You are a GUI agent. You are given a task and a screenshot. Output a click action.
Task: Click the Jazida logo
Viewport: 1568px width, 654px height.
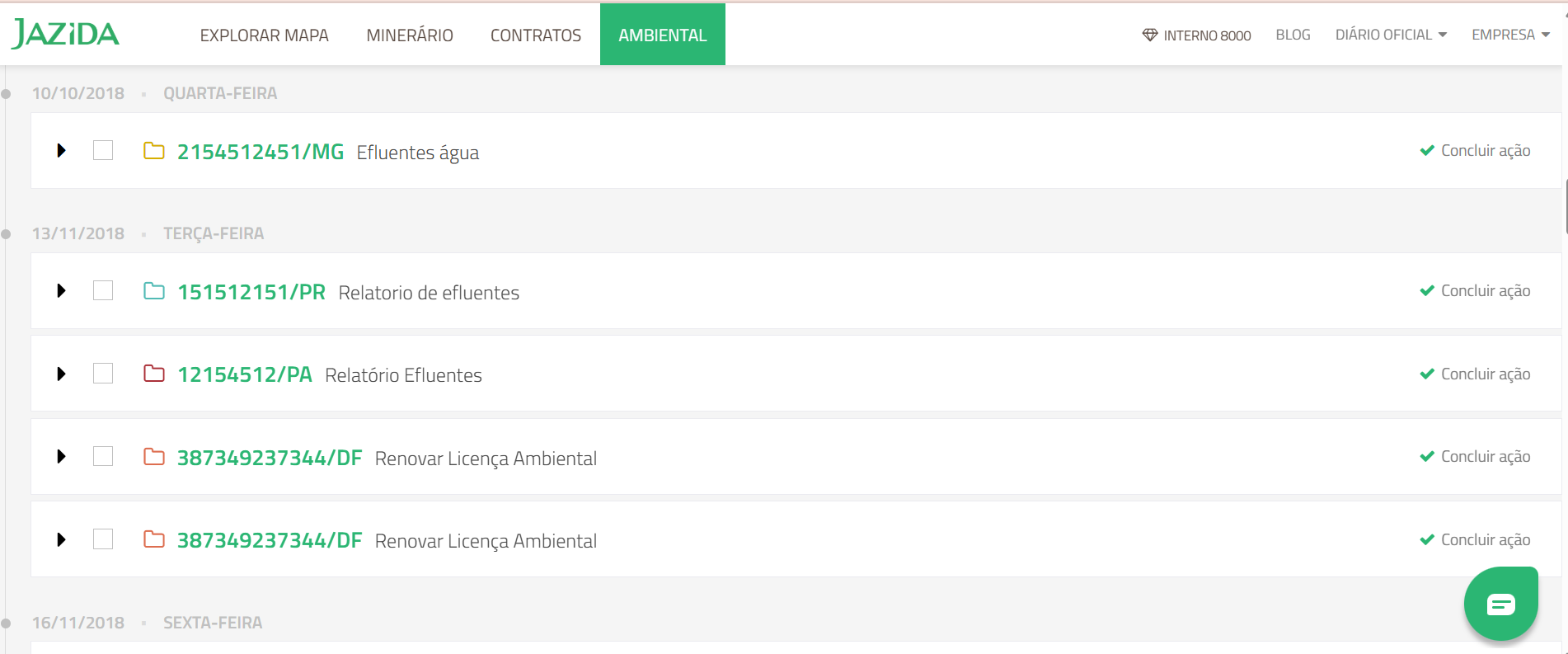pyautogui.click(x=65, y=34)
